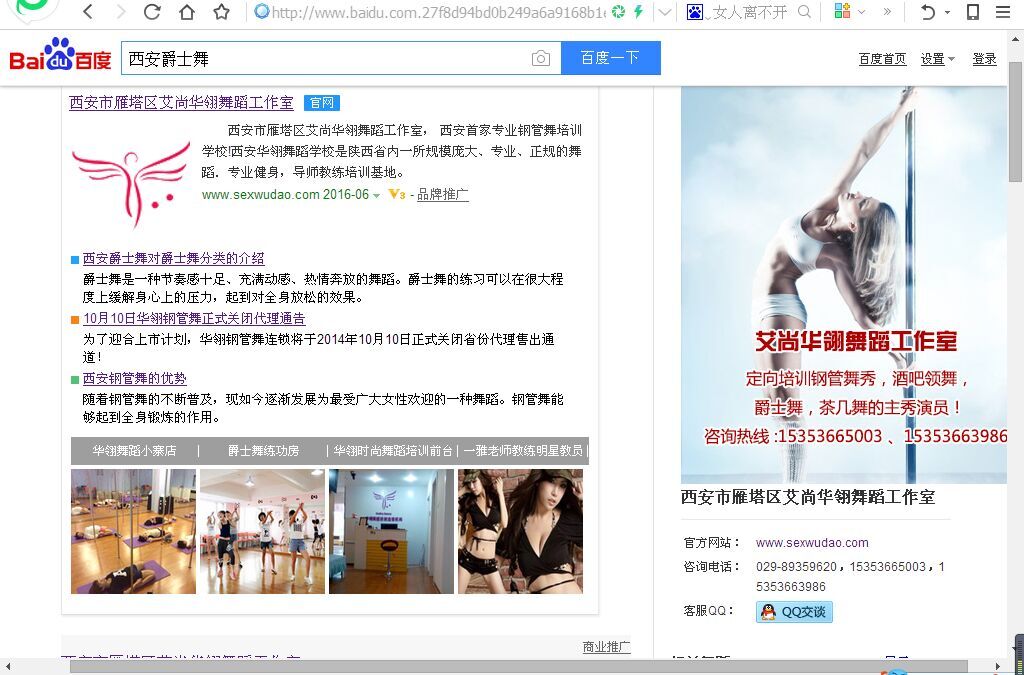
Task: Click the green compatibility icon in address bar
Action: tap(618, 11)
